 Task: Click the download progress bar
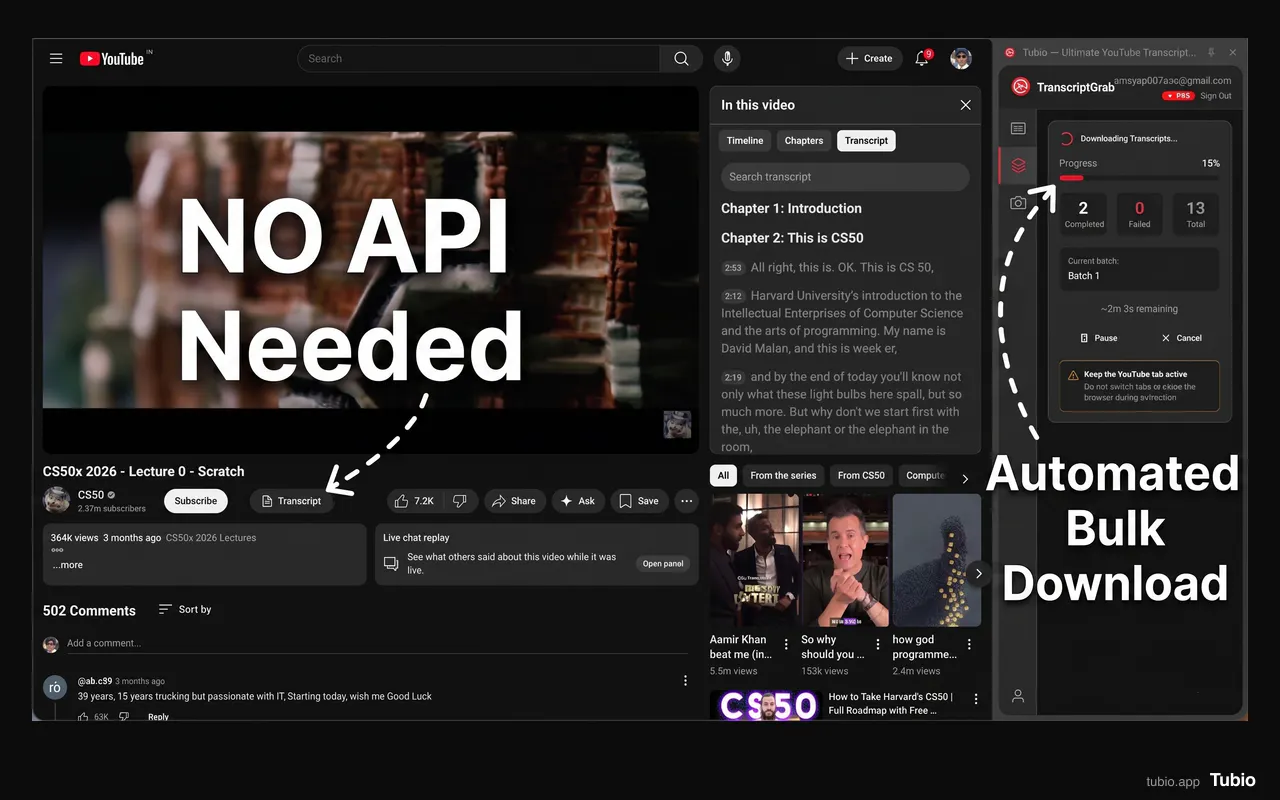1139,178
